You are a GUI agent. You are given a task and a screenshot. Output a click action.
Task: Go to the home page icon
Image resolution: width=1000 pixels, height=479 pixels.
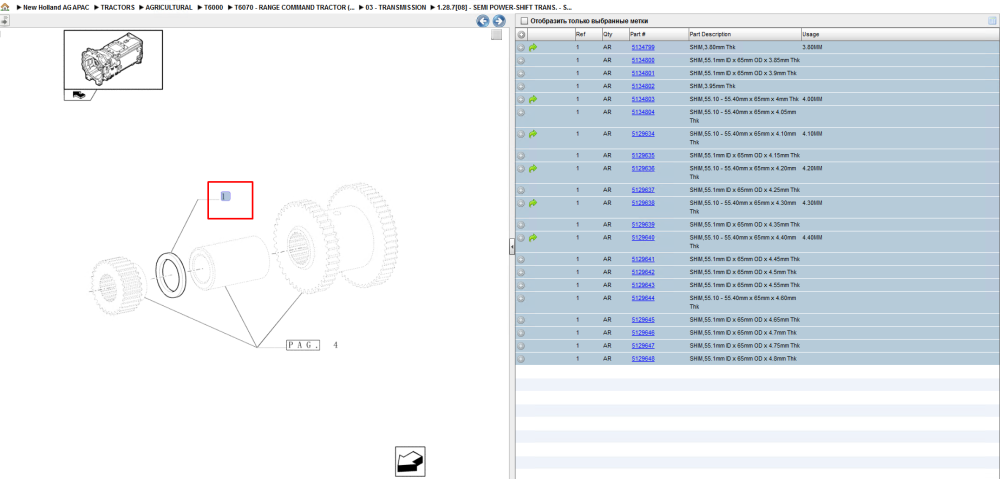click(5, 7)
